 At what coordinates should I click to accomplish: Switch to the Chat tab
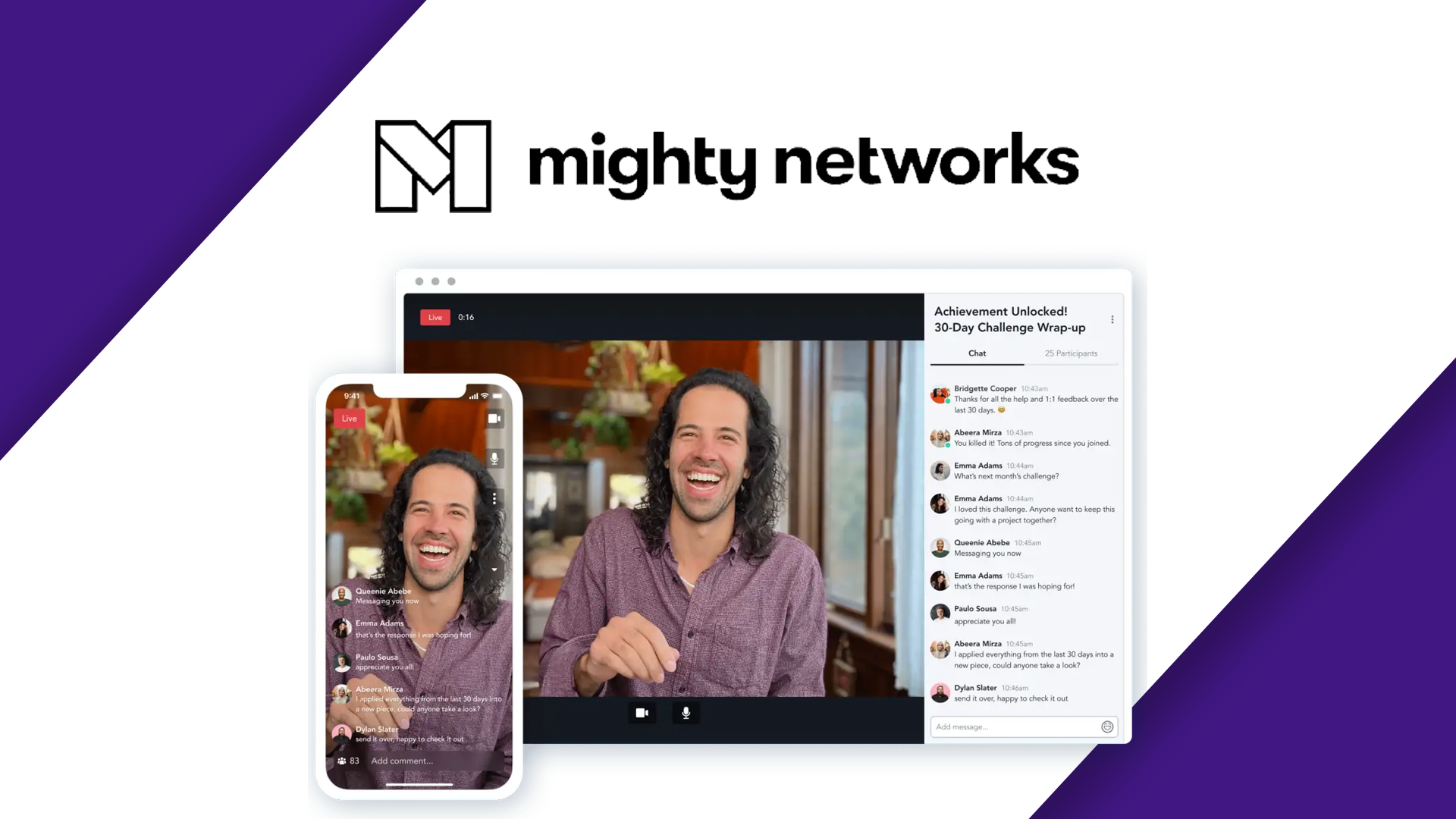tap(977, 353)
